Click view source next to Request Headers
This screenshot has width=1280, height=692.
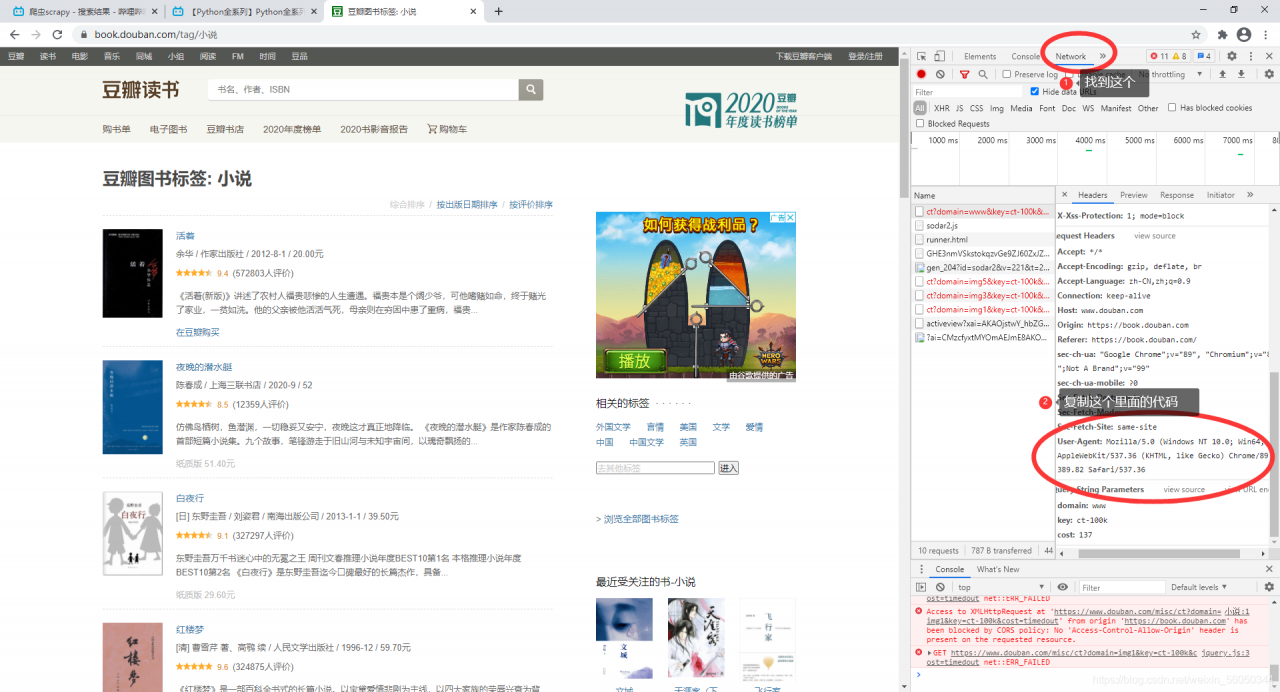click(x=1155, y=236)
